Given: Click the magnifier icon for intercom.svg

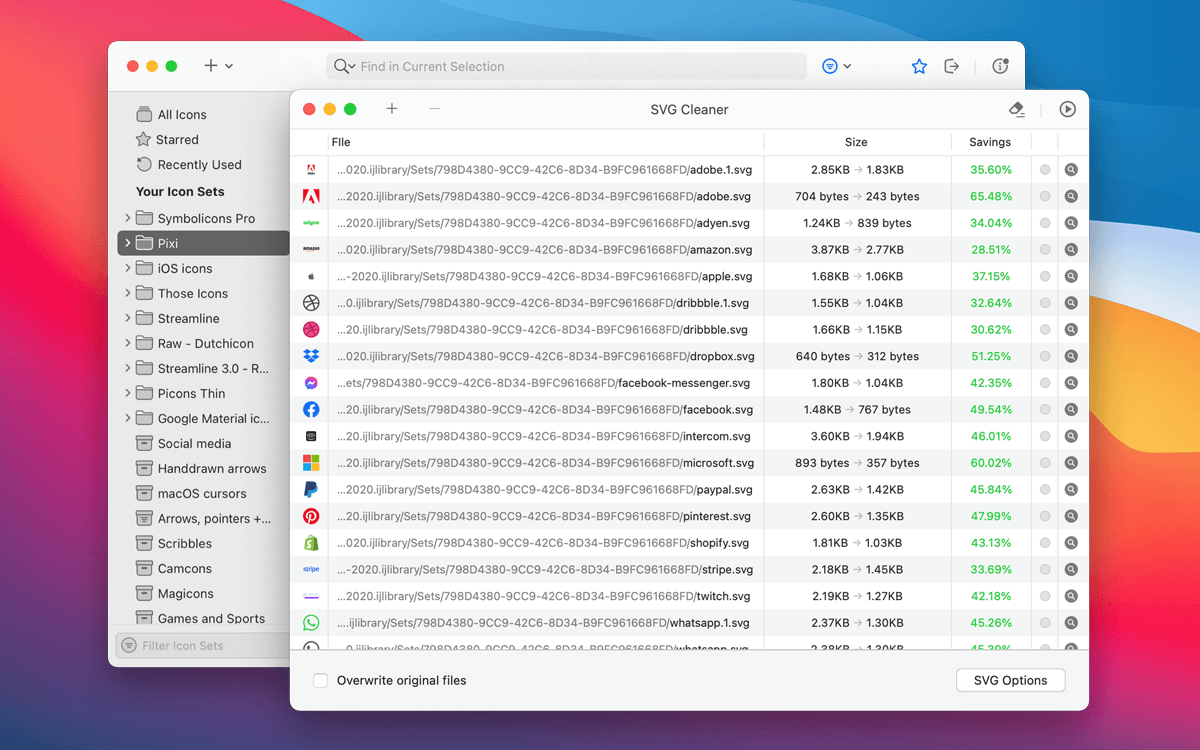Looking at the screenshot, I should pyautogui.click(x=1071, y=436).
